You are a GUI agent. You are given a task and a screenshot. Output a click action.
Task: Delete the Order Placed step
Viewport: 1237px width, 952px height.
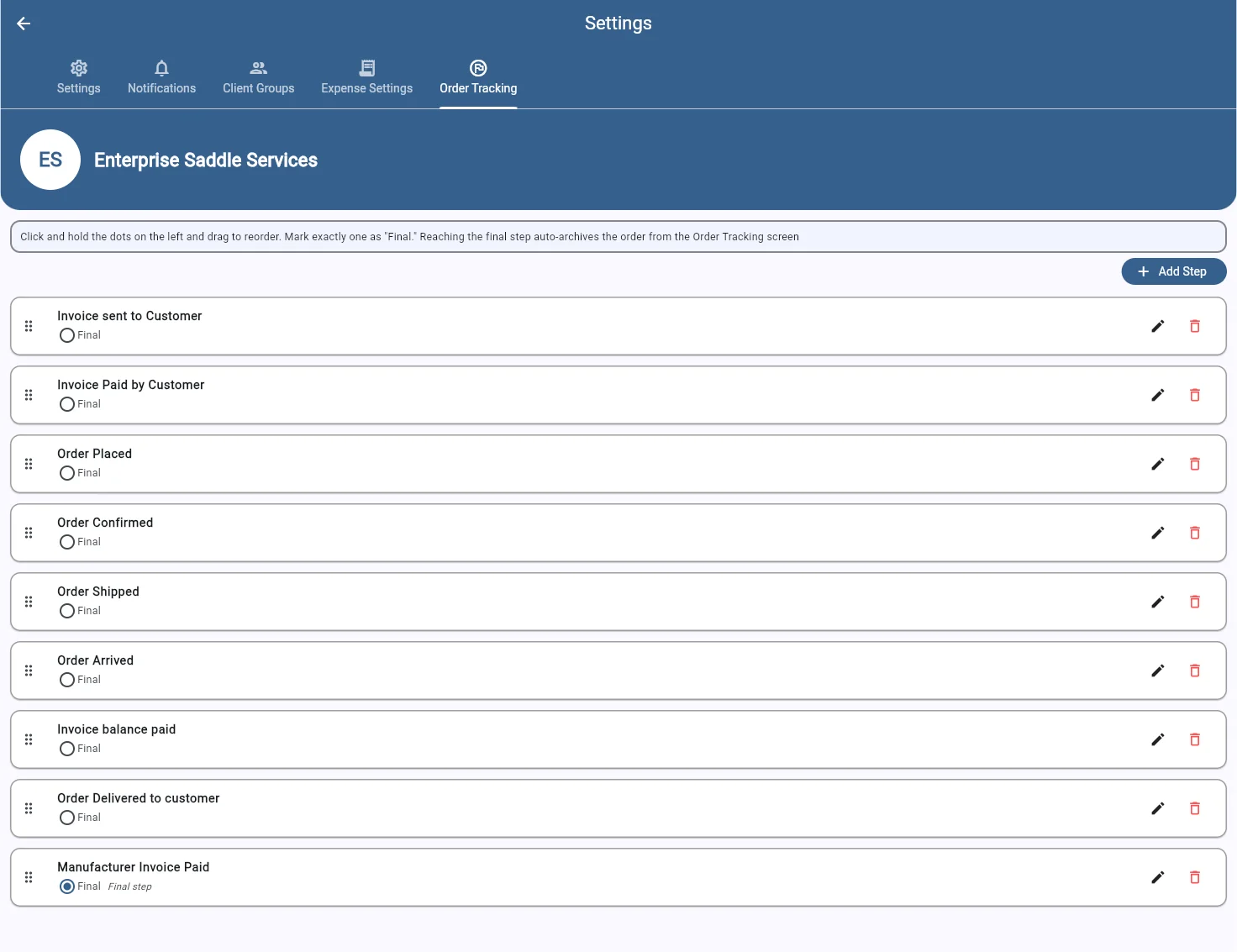[1194, 464]
